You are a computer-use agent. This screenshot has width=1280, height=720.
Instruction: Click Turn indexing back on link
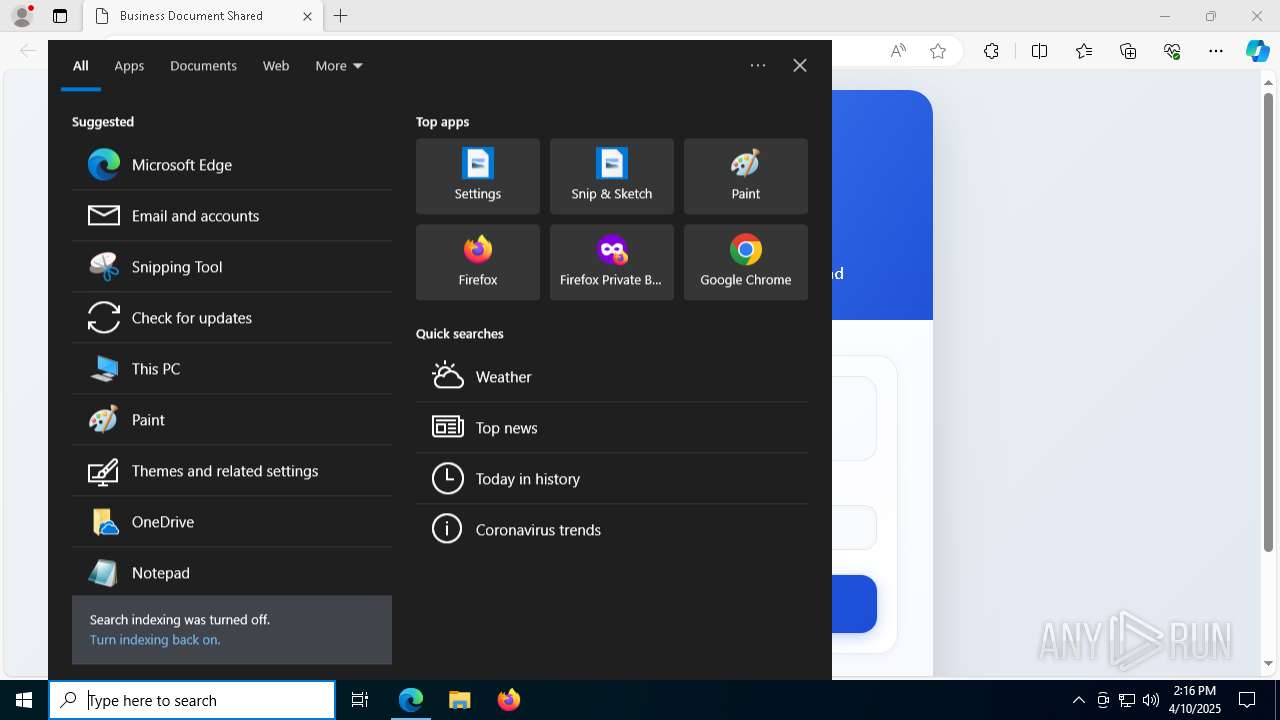[155, 640]
